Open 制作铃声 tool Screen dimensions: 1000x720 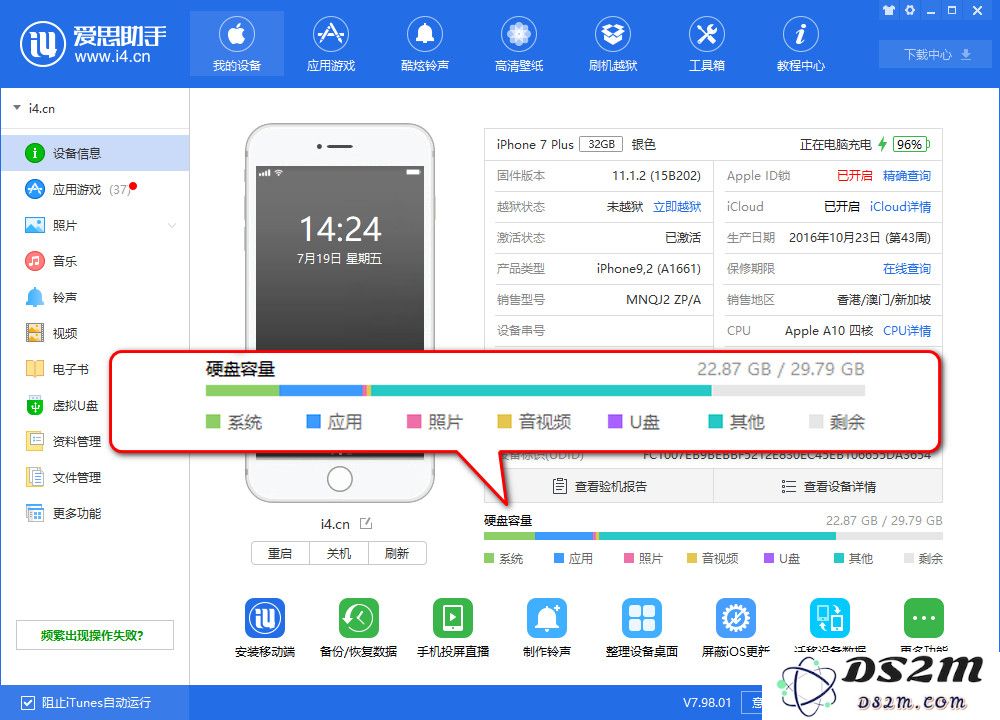coord(547,618)
